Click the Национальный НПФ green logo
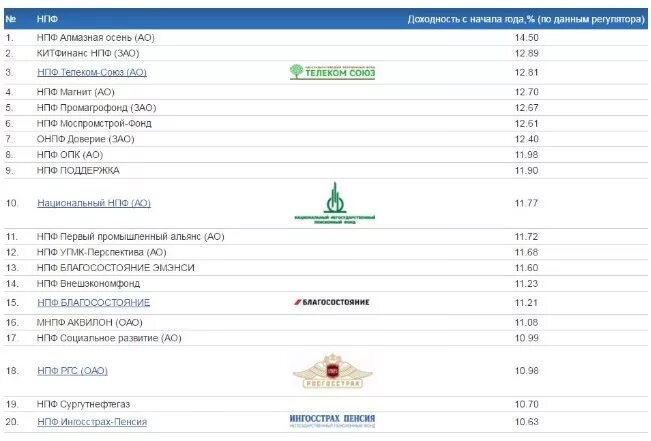The image size is (651, 441). coord(335,203)
